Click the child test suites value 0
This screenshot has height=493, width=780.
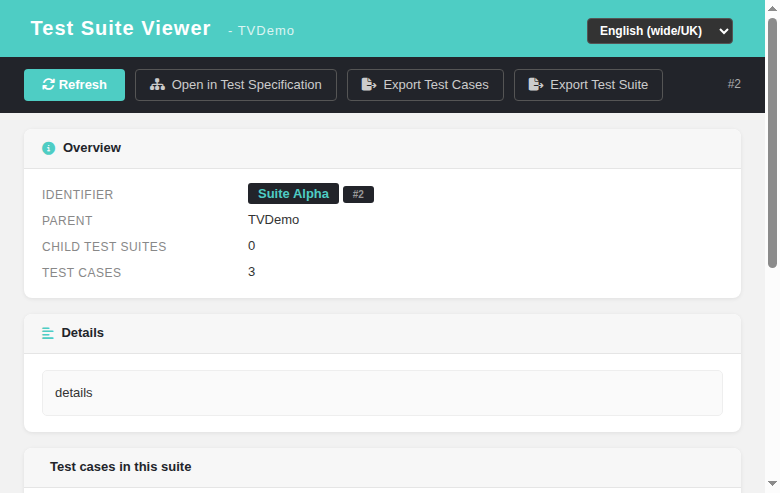tap(252, 246)
